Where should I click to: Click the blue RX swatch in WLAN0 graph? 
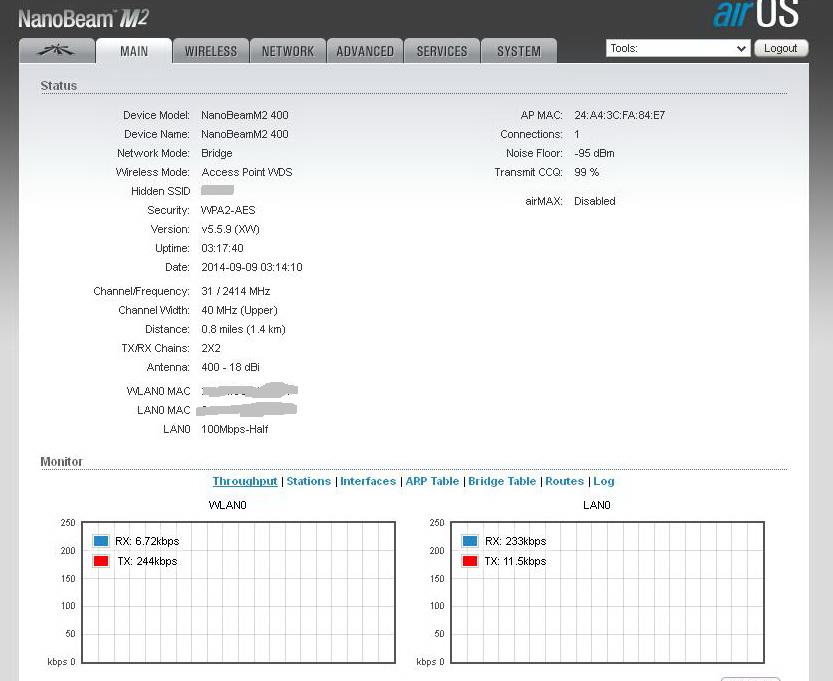tap(101, 541)
